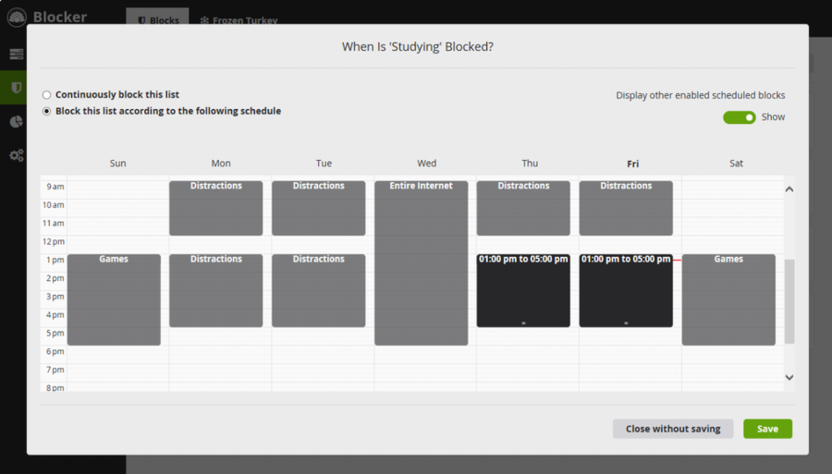The width and height of the screenshot is (832, 474).
Task: Click the schedule vertical scrollbar thumb
Action: click(x=790, y=301)
